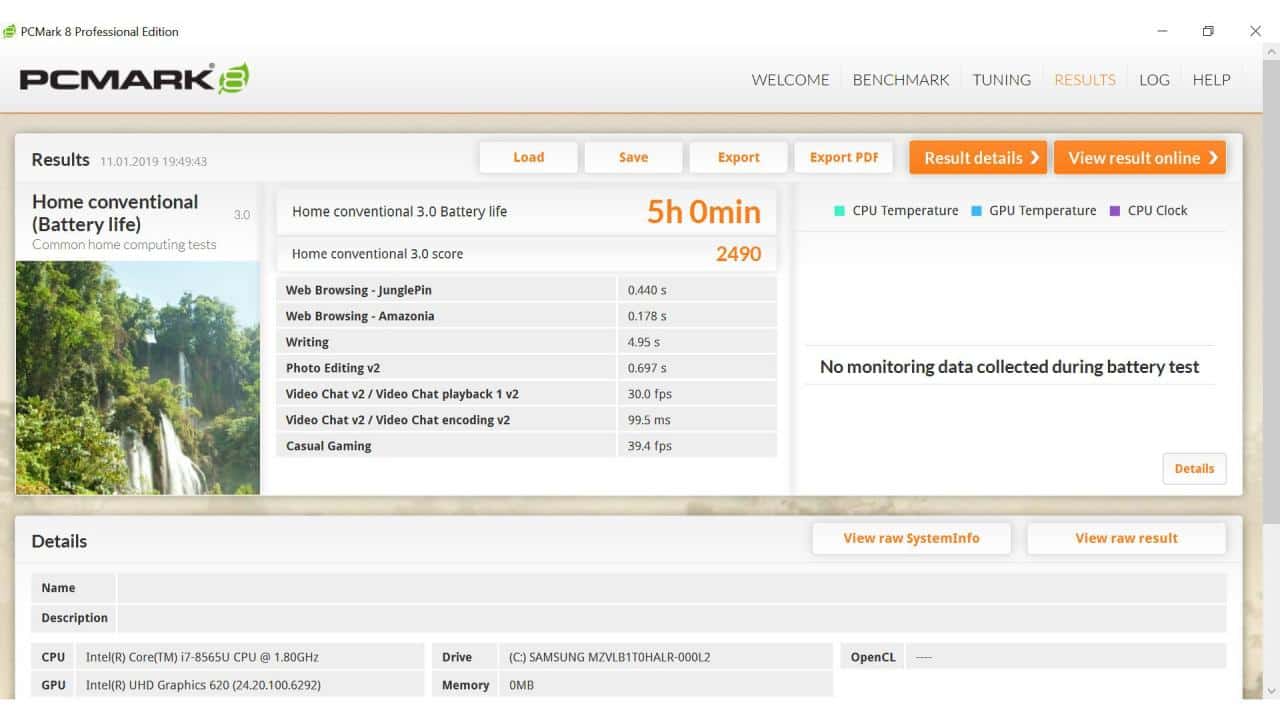
Task: Load a saved result
Action: click(528, 157)
